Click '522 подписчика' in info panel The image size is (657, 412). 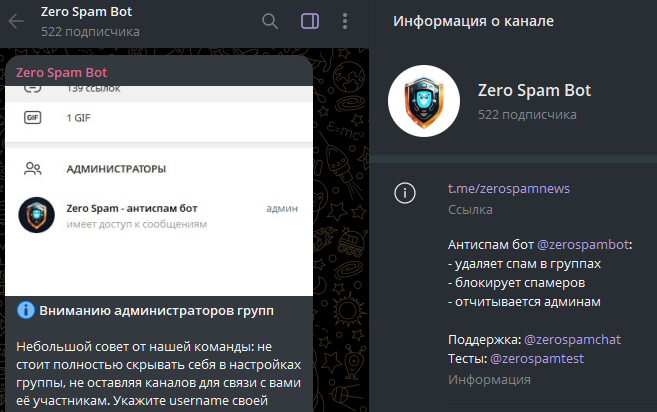(527, 115)
